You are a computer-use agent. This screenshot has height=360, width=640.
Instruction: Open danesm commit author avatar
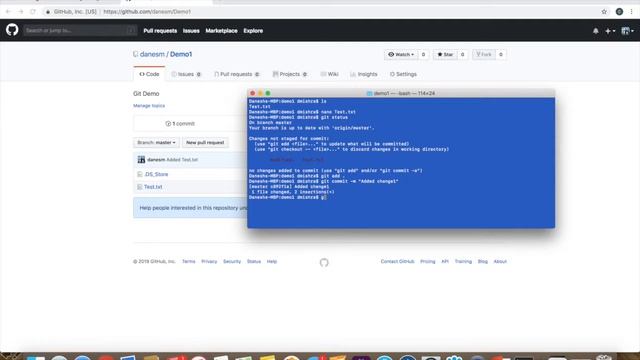pos(141,160)
